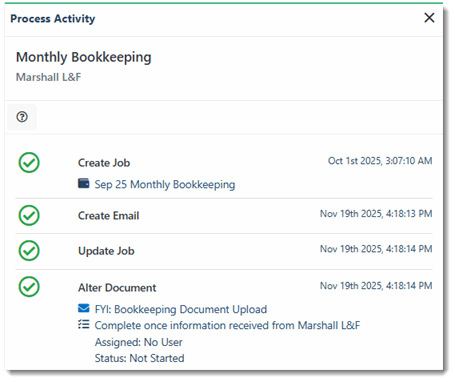Click the green check icon for Update Job

click(x=29, y=251)
